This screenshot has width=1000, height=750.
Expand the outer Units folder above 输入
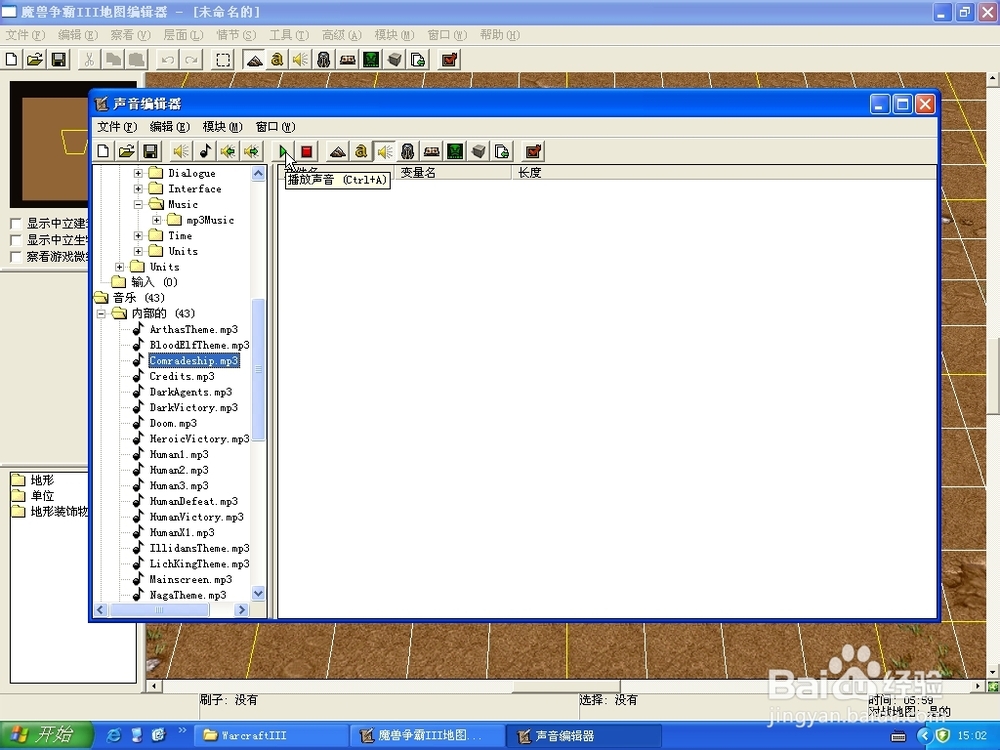[120, 267]
